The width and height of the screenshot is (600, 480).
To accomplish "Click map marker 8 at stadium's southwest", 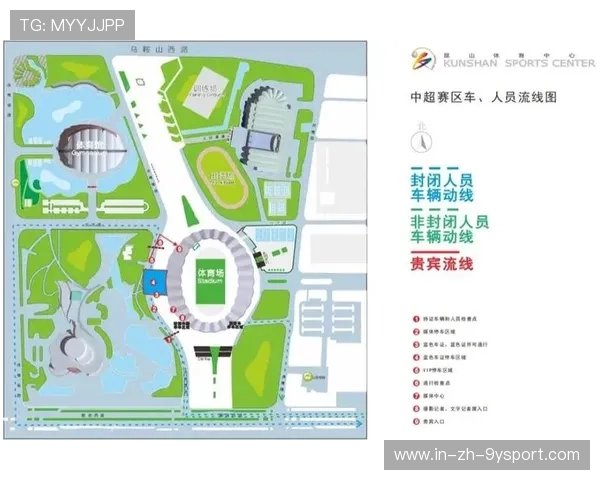I will click(183, 317).
